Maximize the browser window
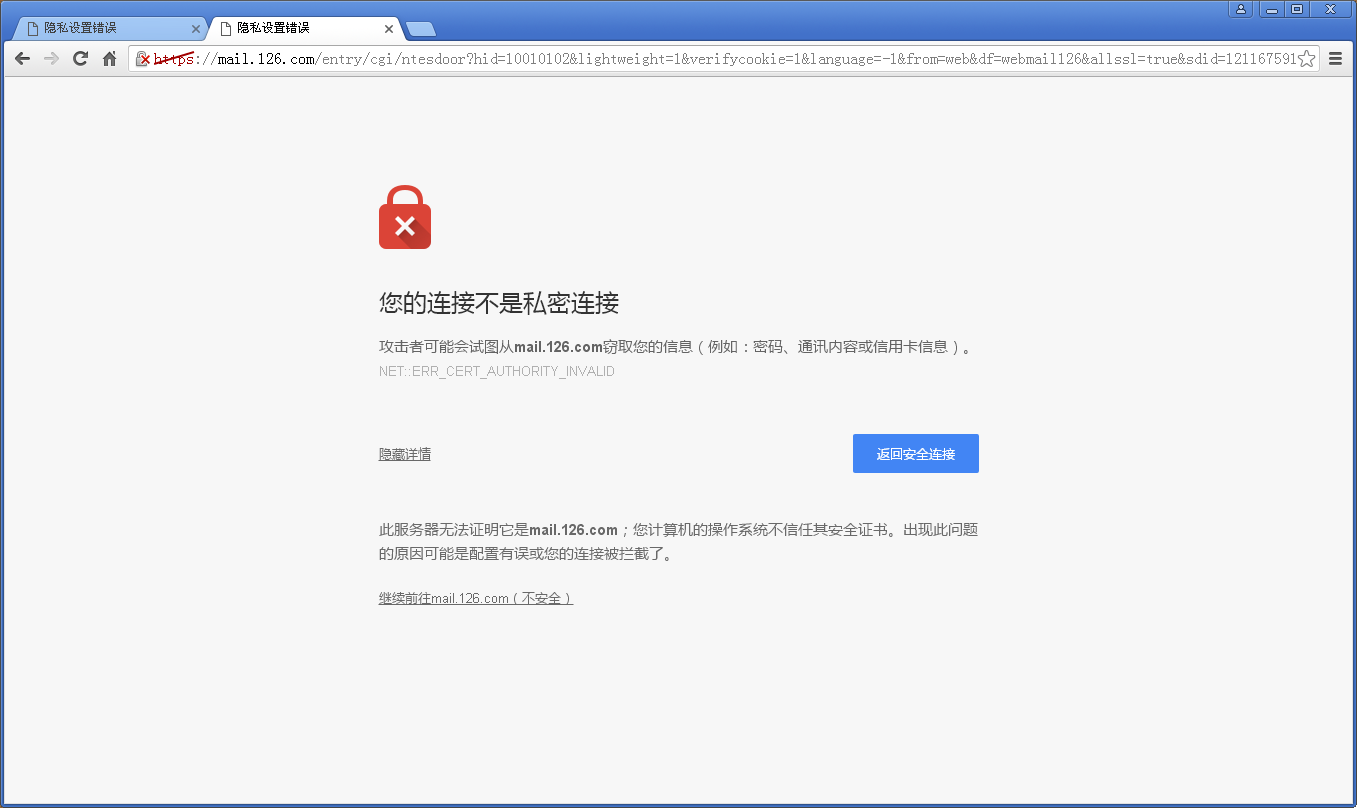 1297,9
